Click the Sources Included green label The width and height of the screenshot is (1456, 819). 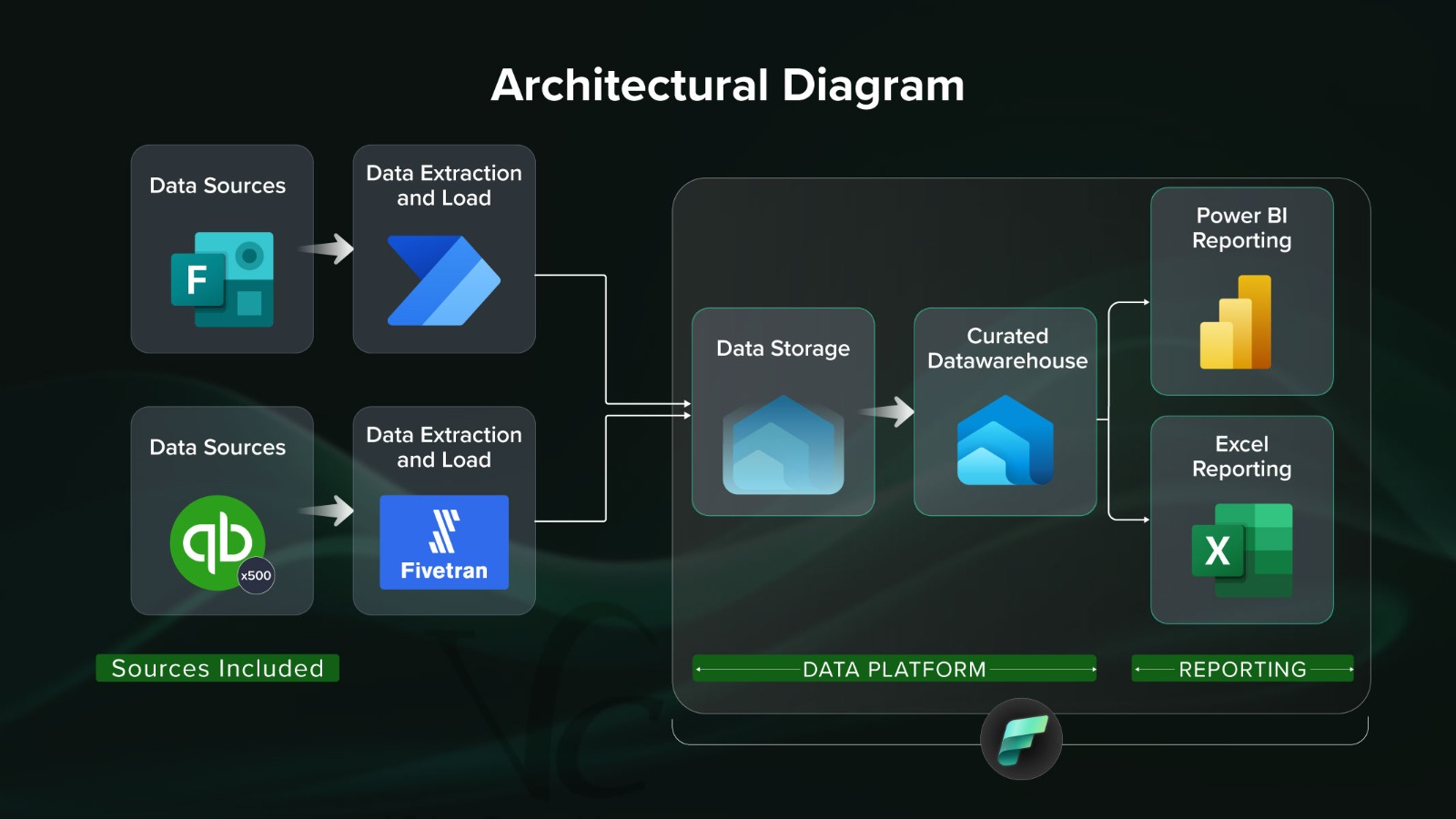pyautogui.click(x=217, y=668)
